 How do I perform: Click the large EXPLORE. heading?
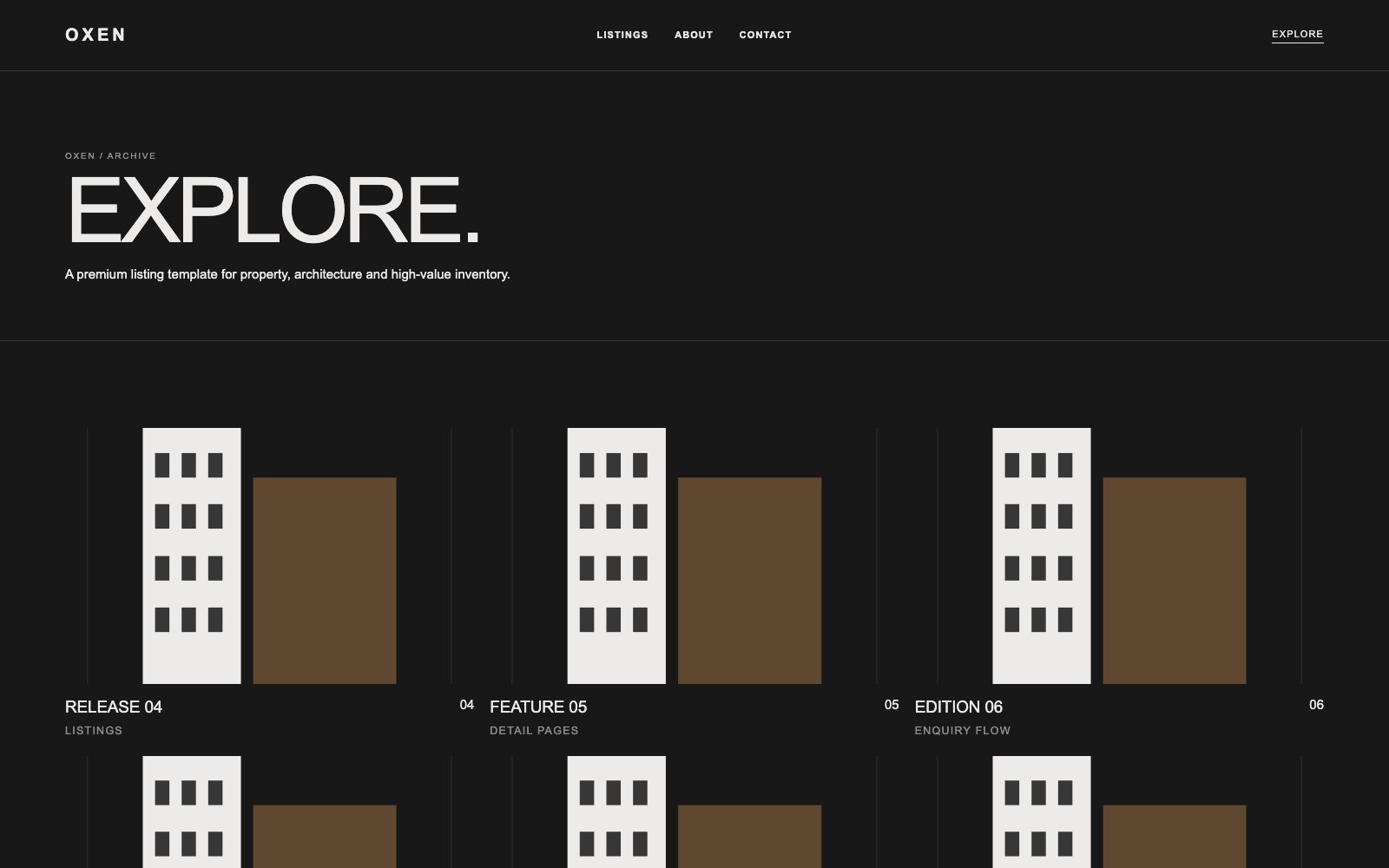pos(273,211)
